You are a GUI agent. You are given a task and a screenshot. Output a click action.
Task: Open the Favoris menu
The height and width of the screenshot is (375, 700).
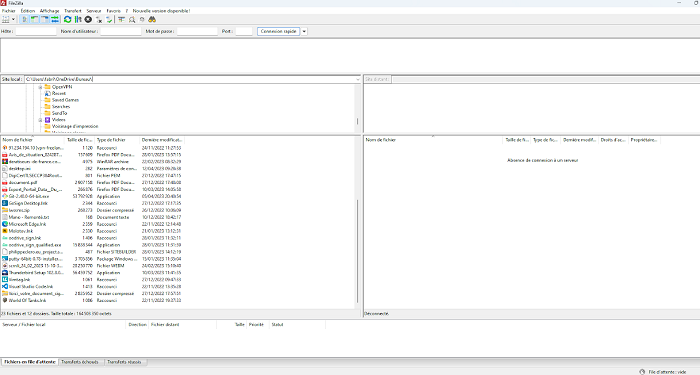click(x=113, y=11)
